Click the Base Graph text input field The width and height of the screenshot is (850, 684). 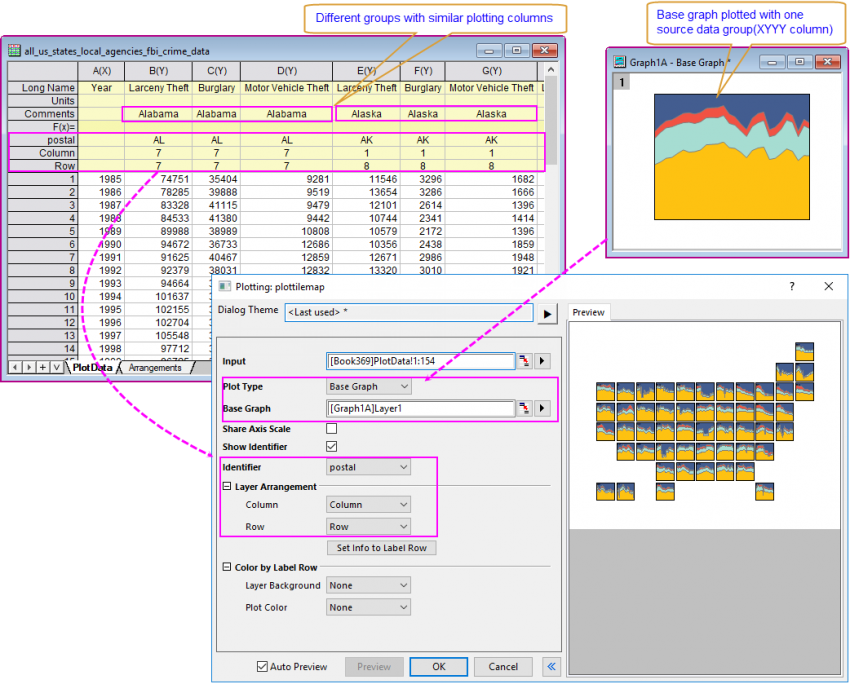point(420,408)
